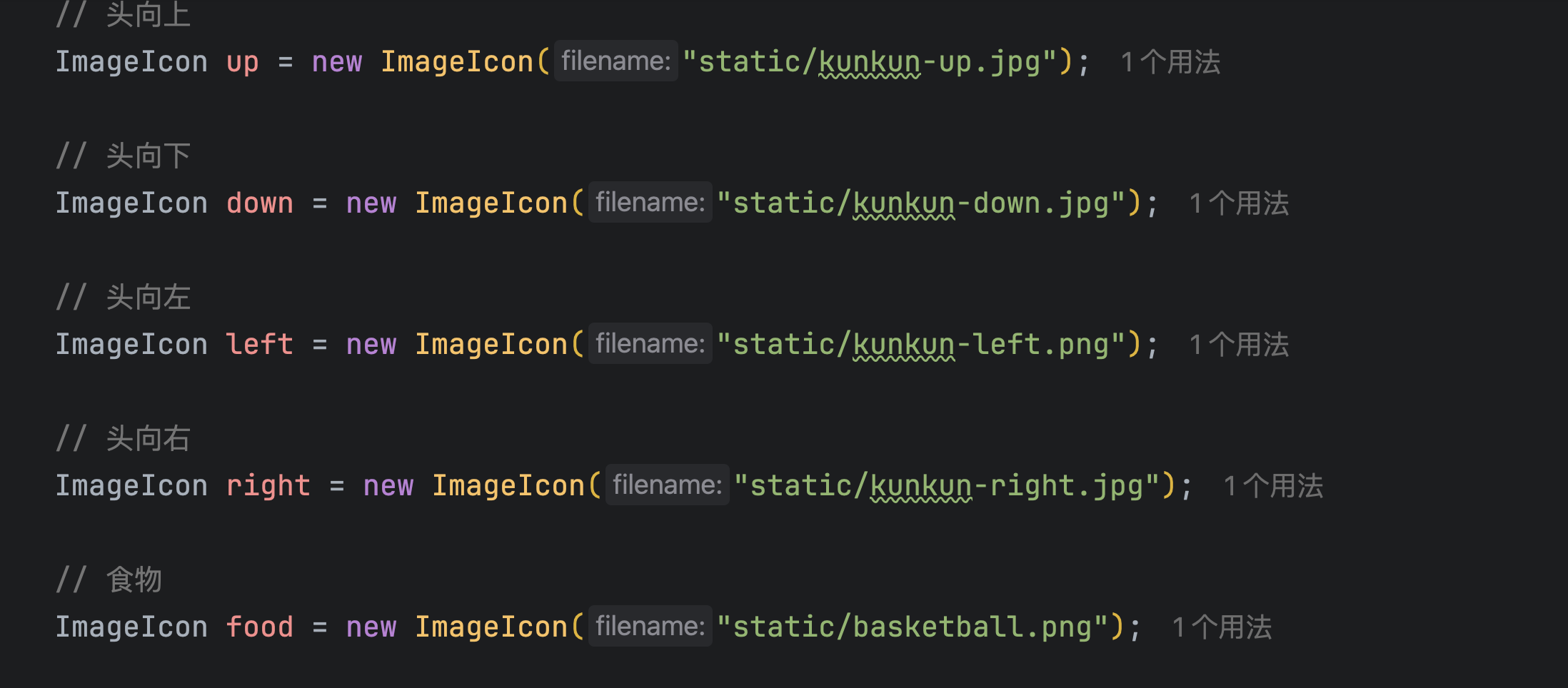Click the filename hint on the down line
This screenshot has width=1568, height=688.
[650, 203]
